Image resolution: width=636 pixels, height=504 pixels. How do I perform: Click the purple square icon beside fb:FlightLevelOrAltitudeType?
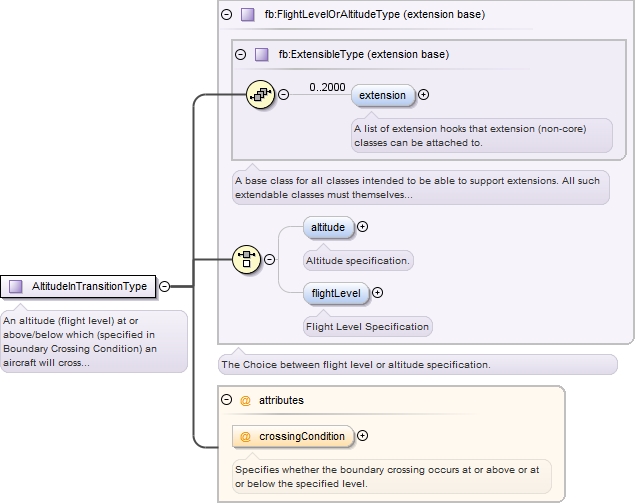pyautogui.click(x=248, y=15)
